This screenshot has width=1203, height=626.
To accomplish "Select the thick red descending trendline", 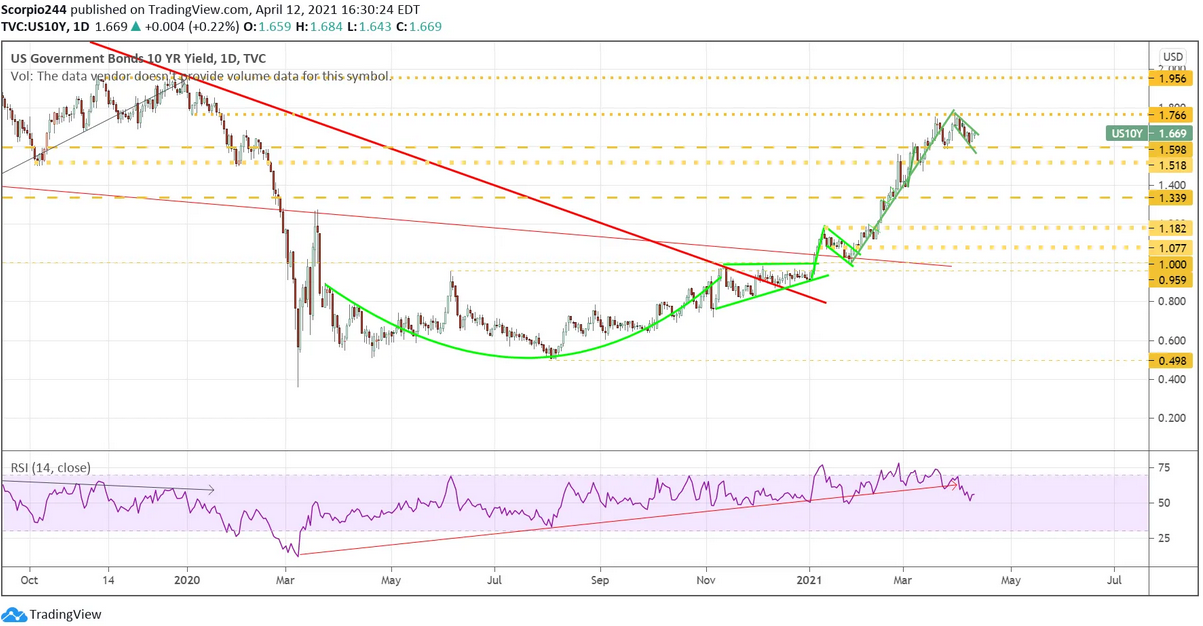I will (x=460, y=172).
